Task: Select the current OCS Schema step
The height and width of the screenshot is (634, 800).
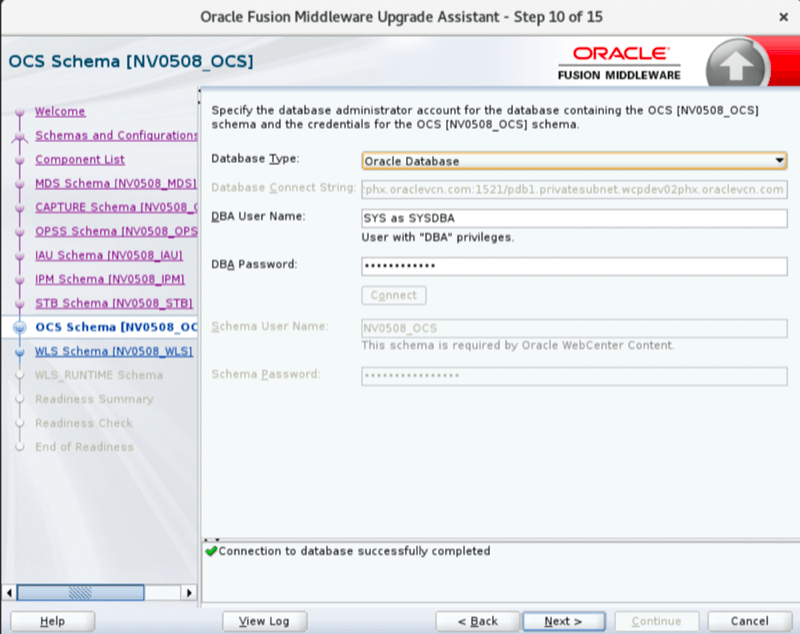Action: [x=116, y=327]
